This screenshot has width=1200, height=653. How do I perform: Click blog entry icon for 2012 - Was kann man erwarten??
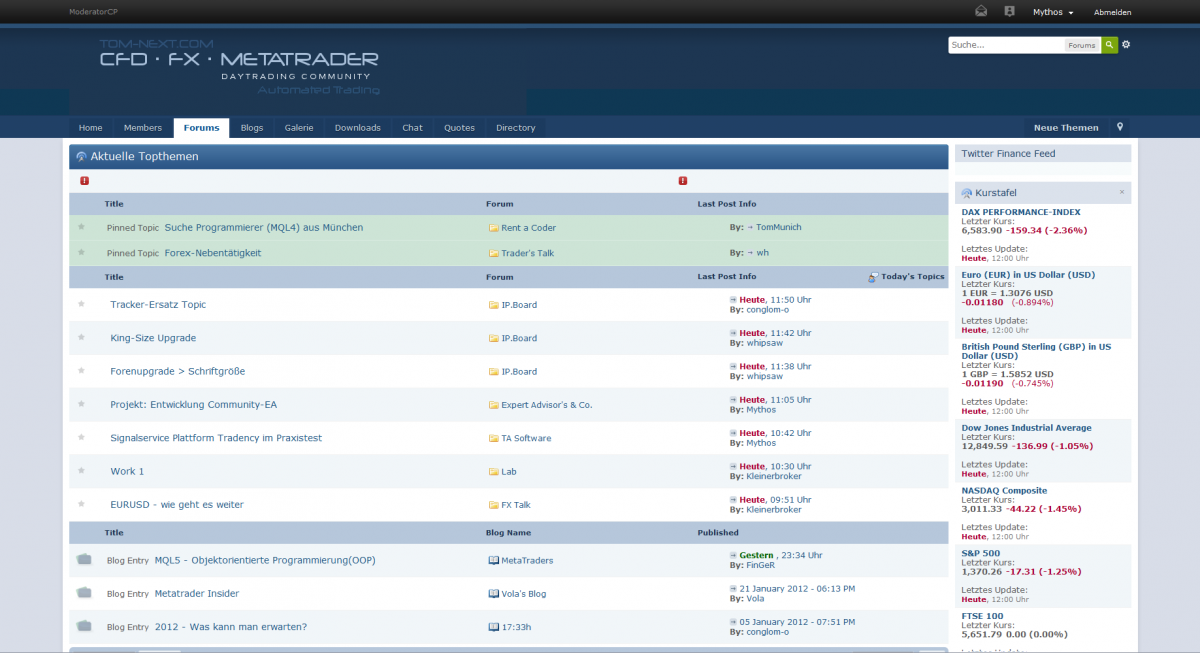(84, 627)
